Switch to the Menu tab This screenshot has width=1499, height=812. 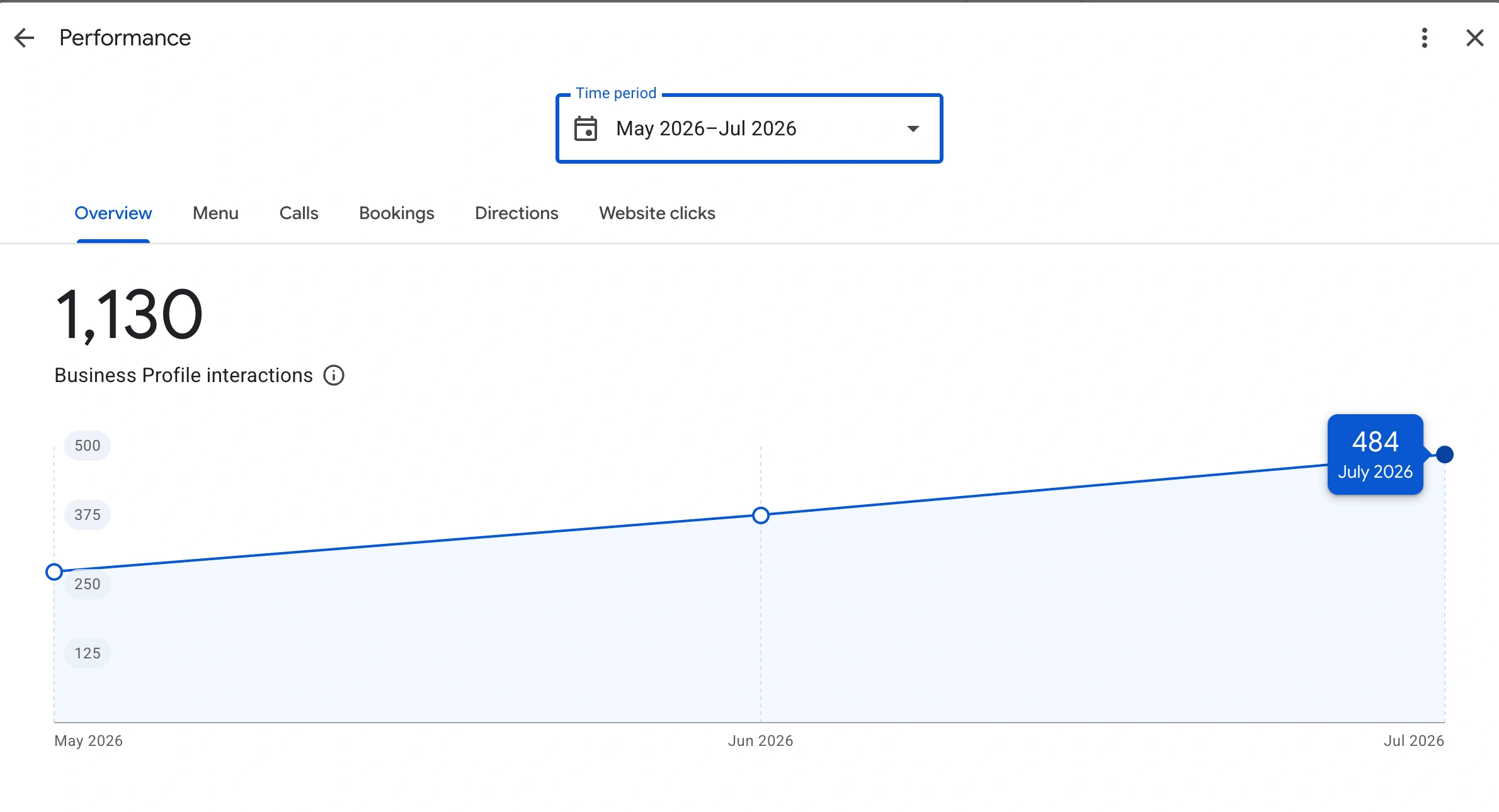pos(215,213)
